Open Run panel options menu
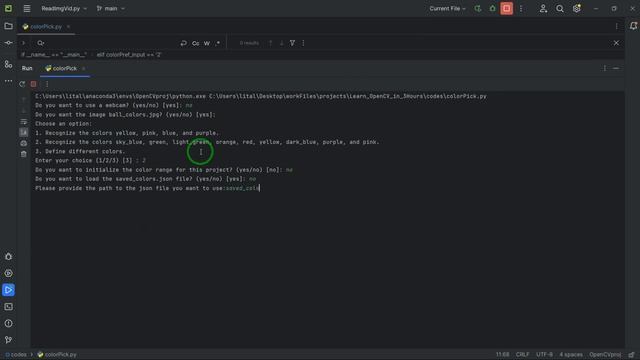640x360 pixels. [x=605, y=68]
